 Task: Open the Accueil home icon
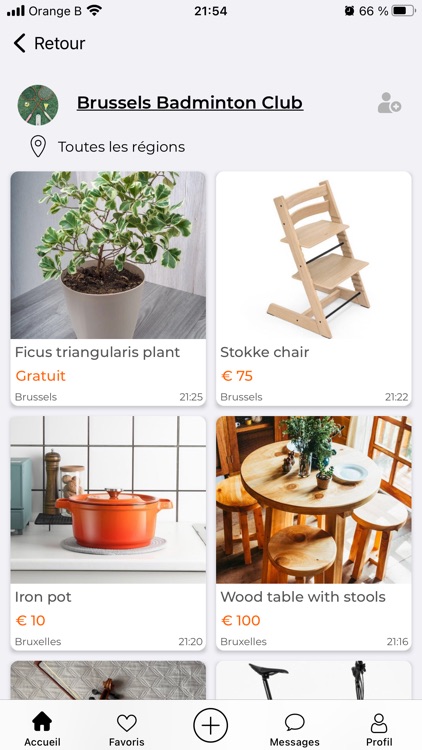(42, 722)
